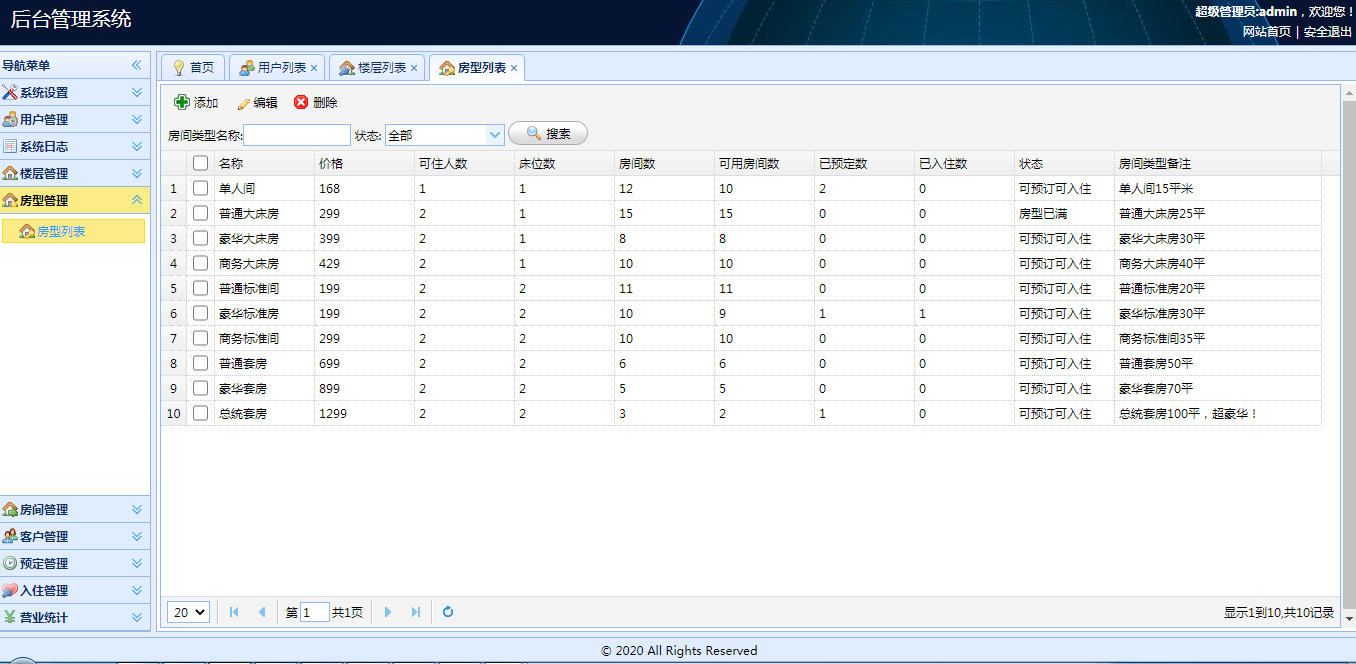Click the 编辑 toolbar button label
Viewport: 1356px width, 664px height.
[265, 103]
